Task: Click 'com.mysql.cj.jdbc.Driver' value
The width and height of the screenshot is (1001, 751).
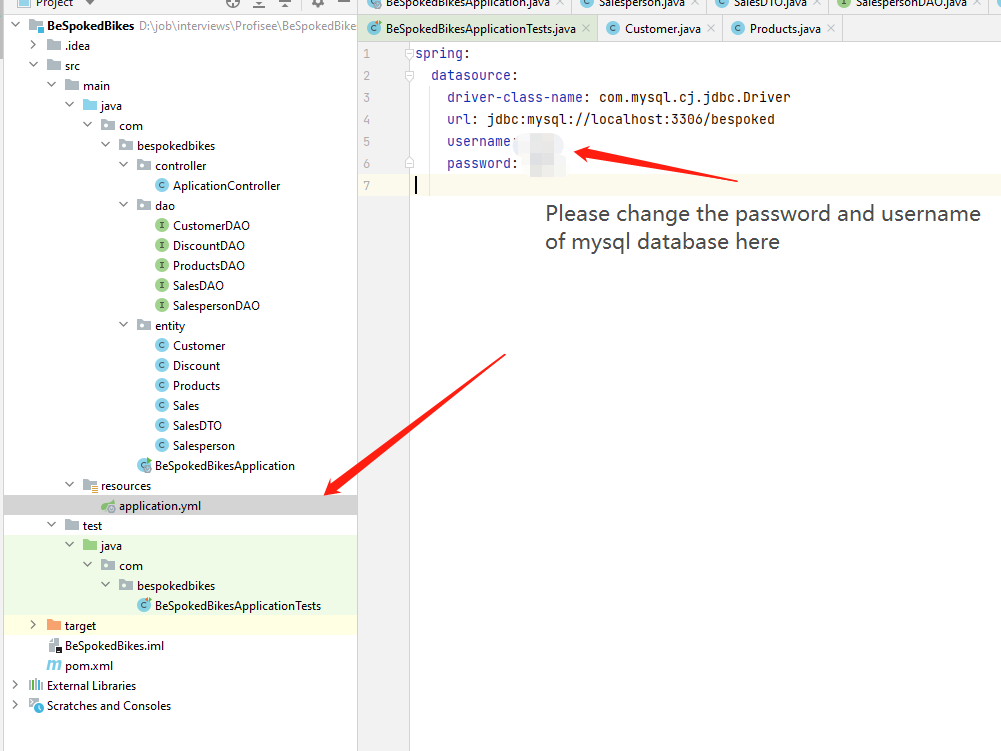Action: click(x=695, y=97)
